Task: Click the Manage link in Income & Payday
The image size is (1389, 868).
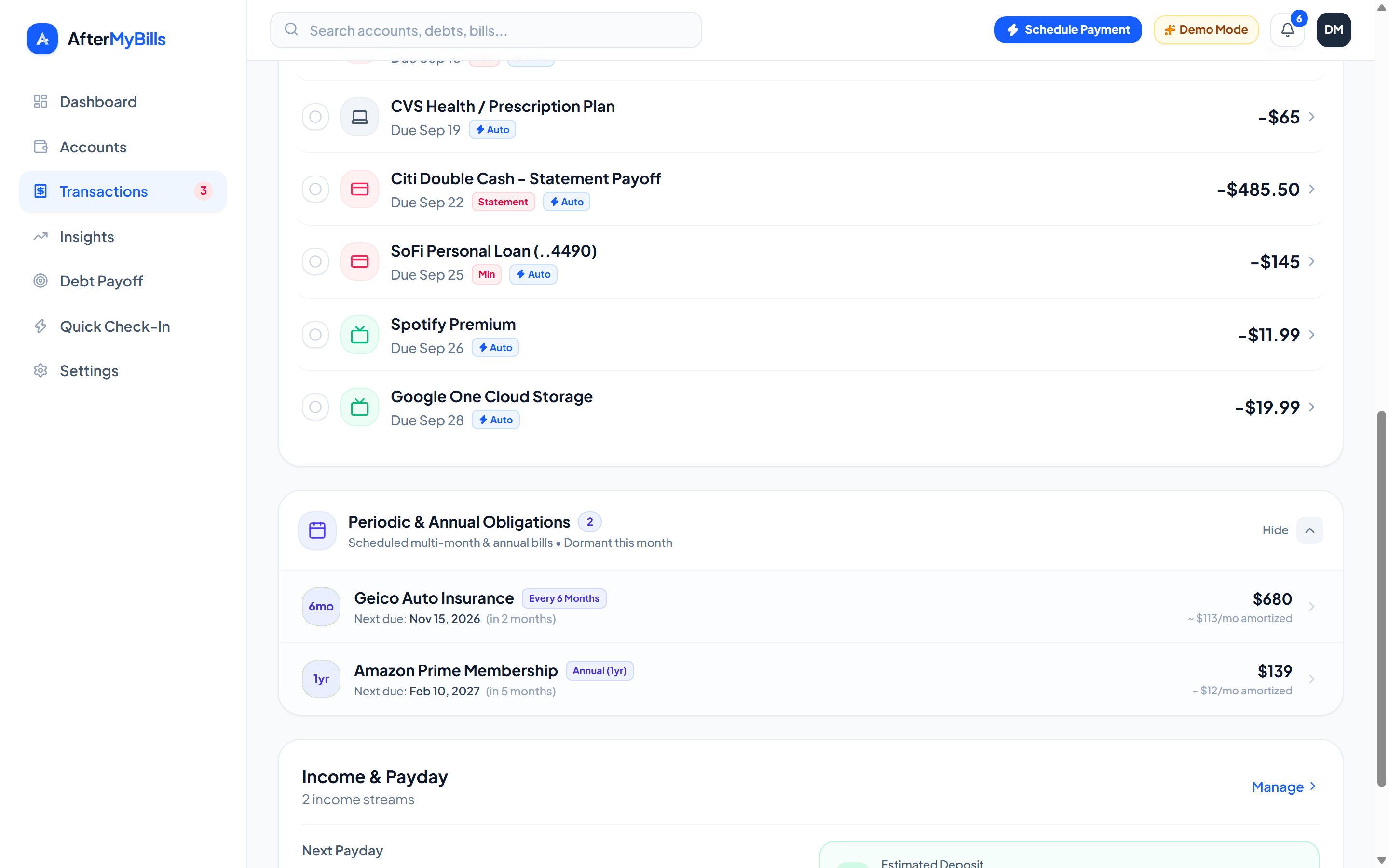Action: tap(1284, 787)
